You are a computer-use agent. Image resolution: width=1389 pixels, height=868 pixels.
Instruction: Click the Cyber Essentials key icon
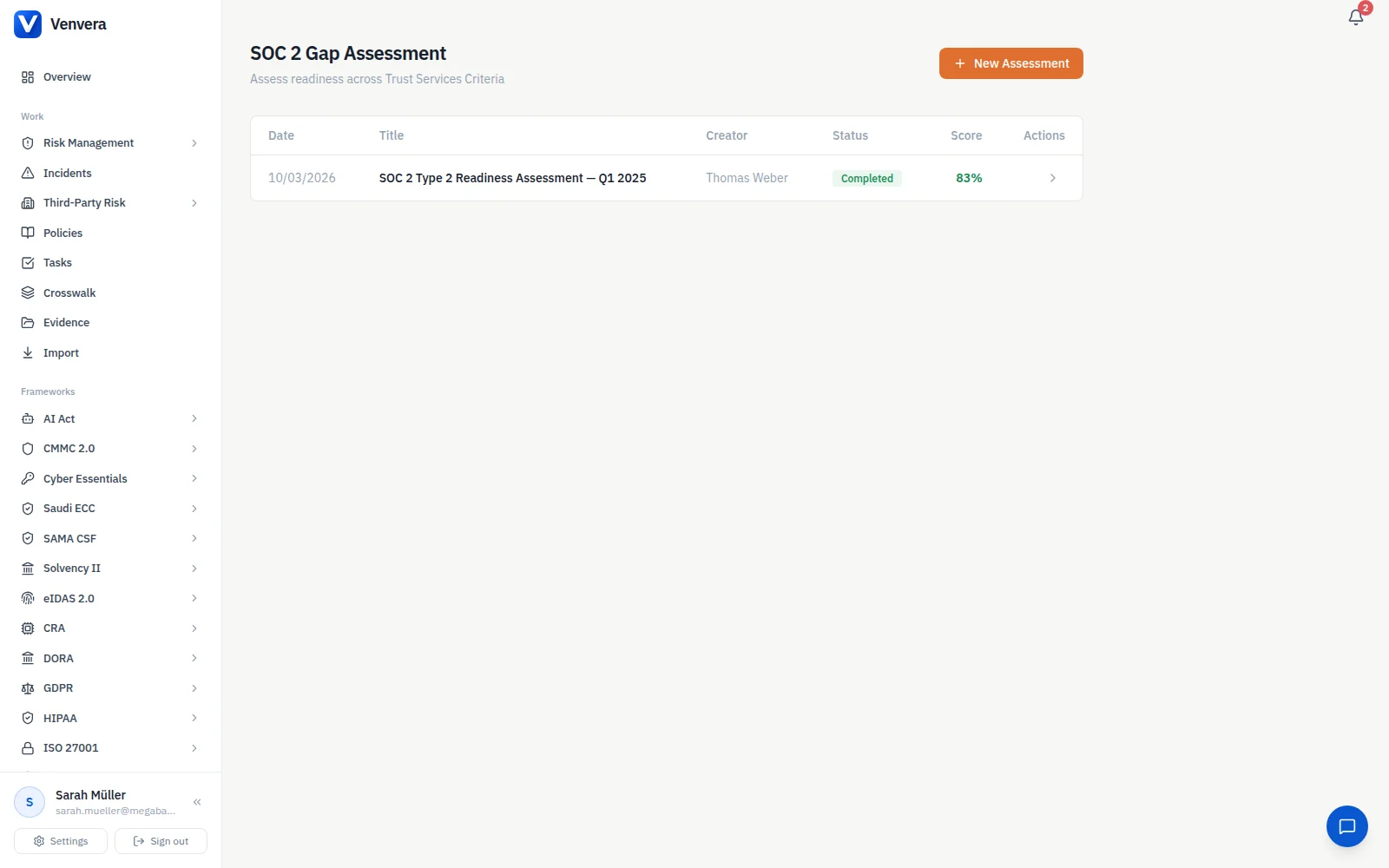coord(28,479)
